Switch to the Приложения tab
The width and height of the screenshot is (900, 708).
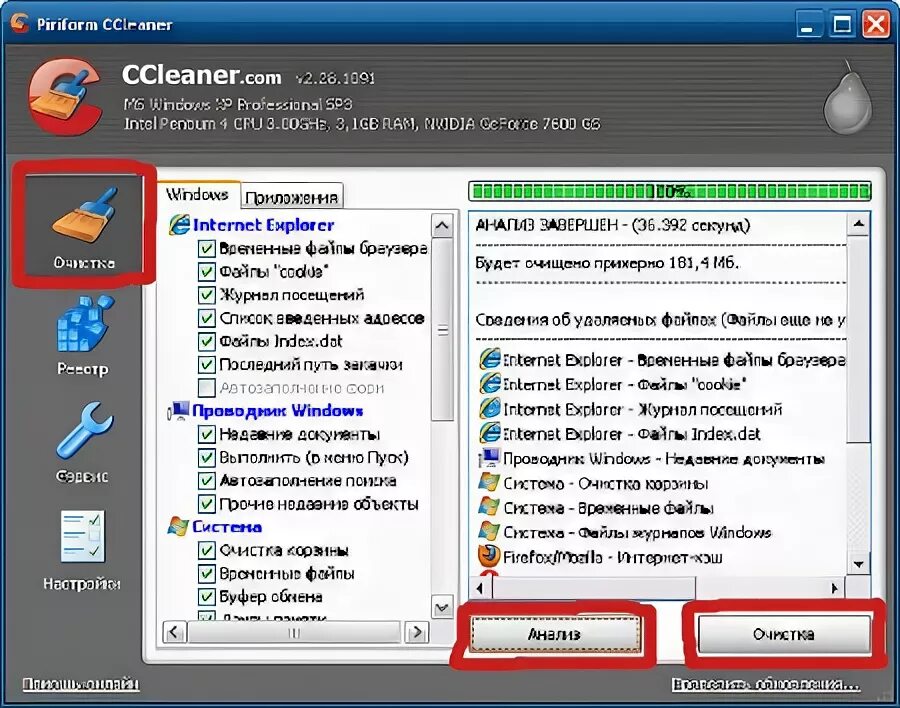click(x=292, y=197)
